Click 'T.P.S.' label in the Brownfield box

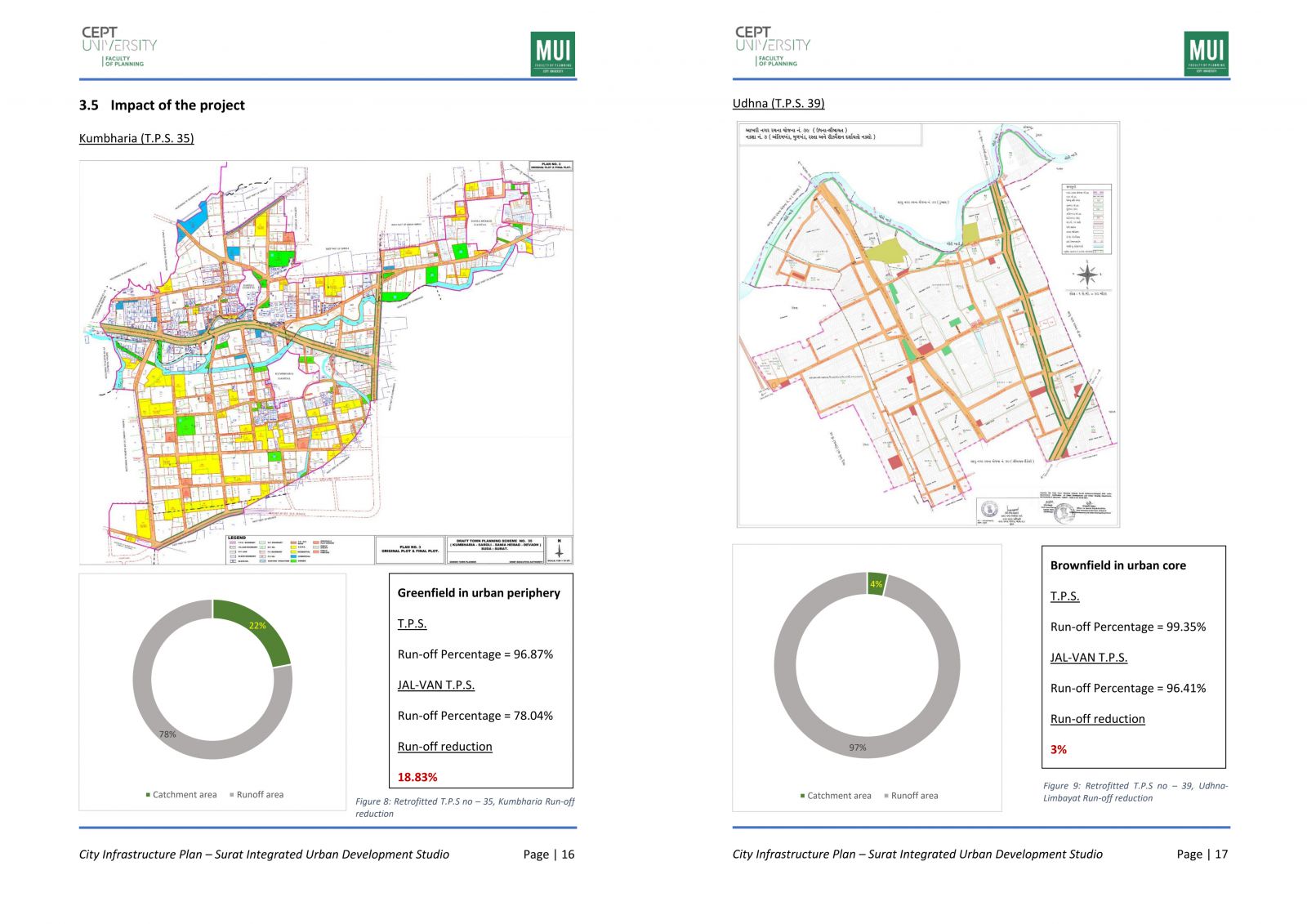pos(1065,596)
